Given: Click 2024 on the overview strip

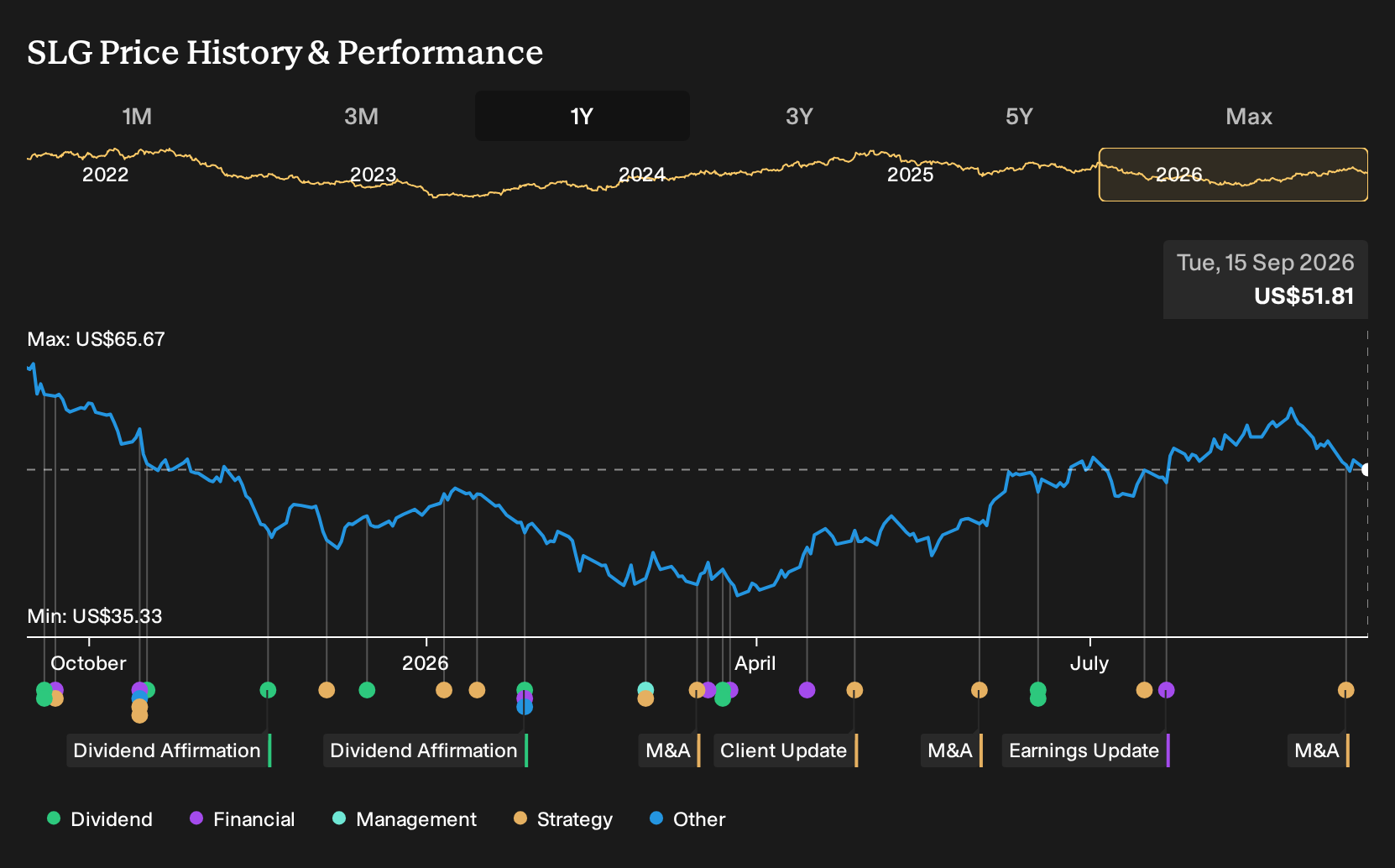Looking at the screenshot, I should tap(642, 175).
